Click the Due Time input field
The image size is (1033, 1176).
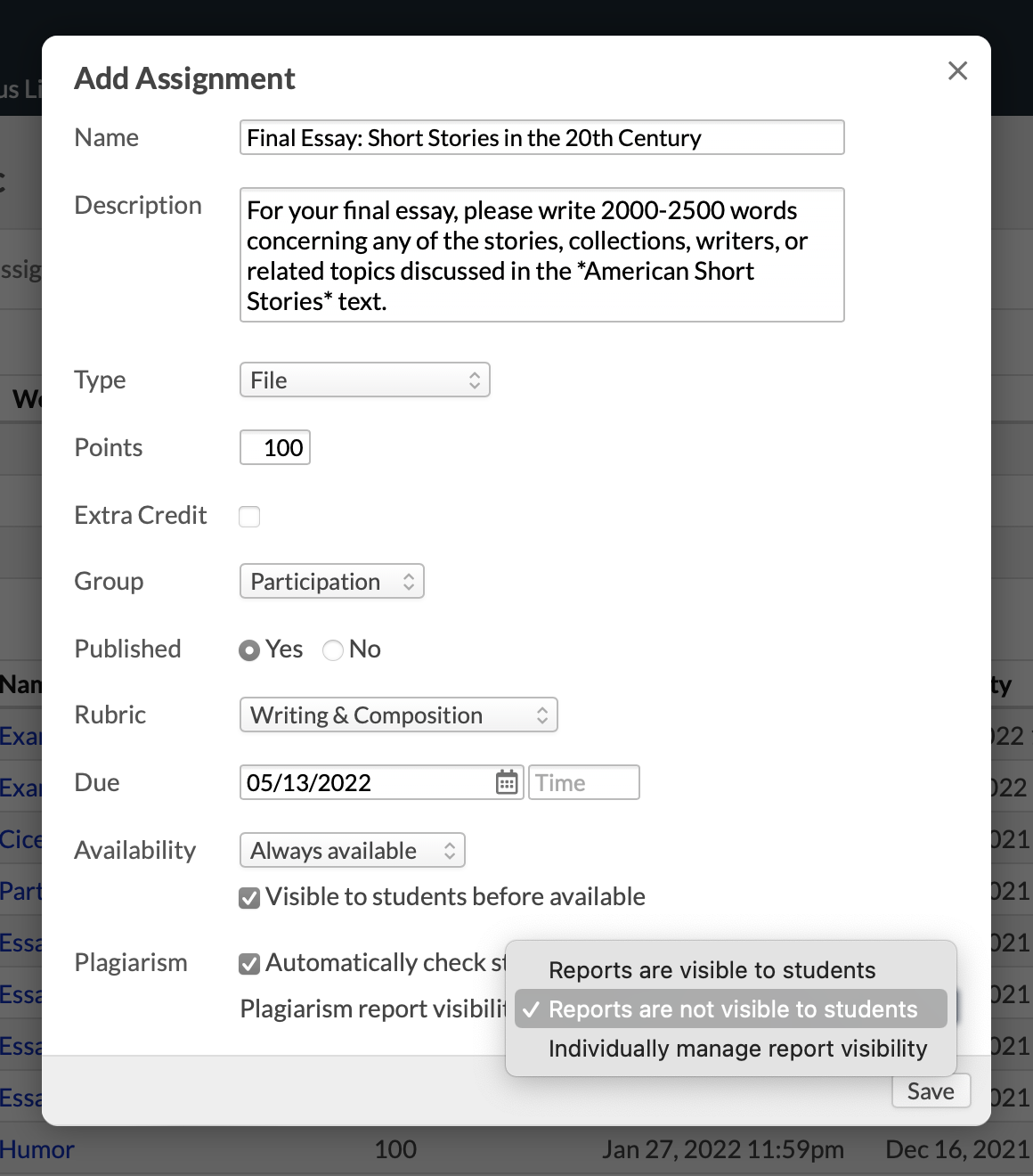583,782
